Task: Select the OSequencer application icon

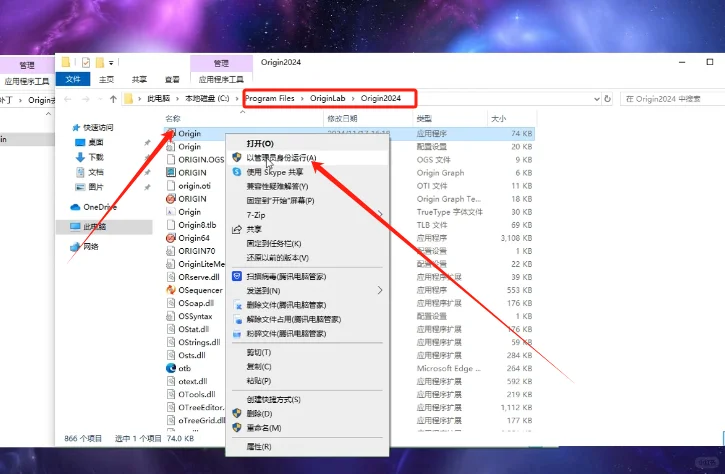Action: point(171,290)
